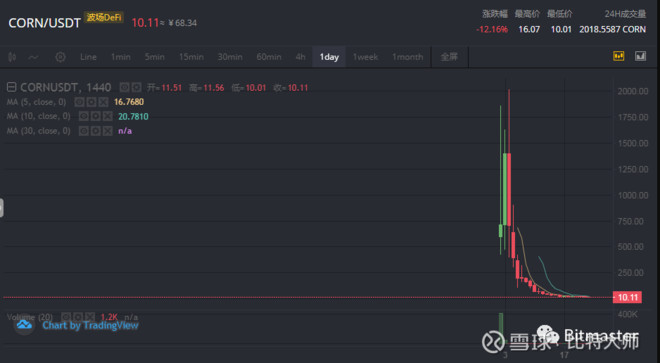This screenshot has height=363, width=660.
Task: Select the 60min interval
Action: point(269,57)
